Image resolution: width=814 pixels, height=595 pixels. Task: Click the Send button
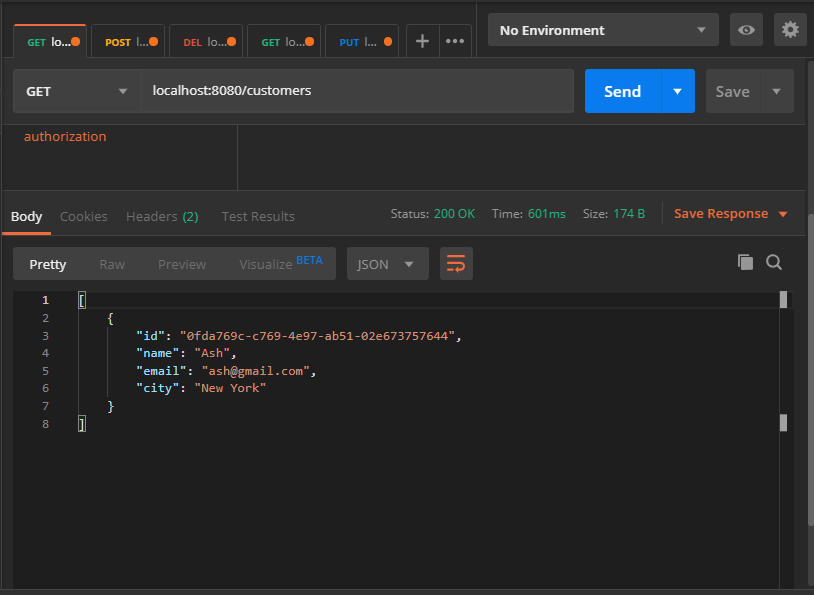pyautogui.click(x=622, y=91)
